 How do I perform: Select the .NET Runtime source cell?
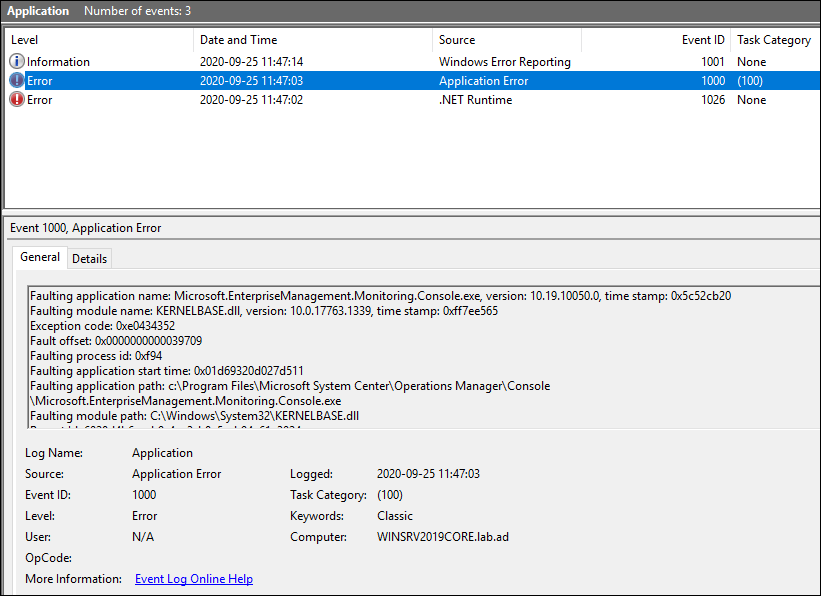point(475,100)
